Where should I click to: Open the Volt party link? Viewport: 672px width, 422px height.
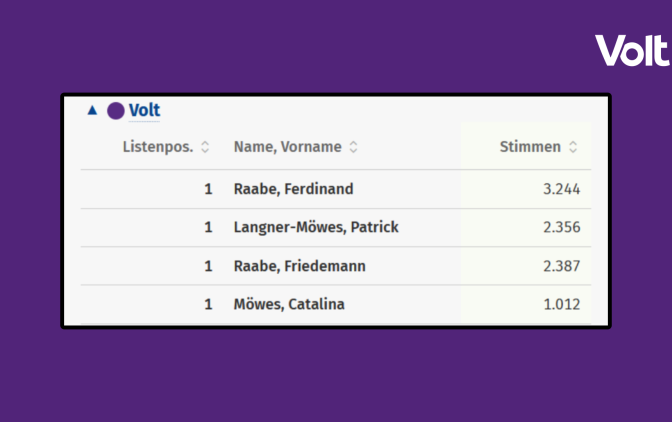144,111
